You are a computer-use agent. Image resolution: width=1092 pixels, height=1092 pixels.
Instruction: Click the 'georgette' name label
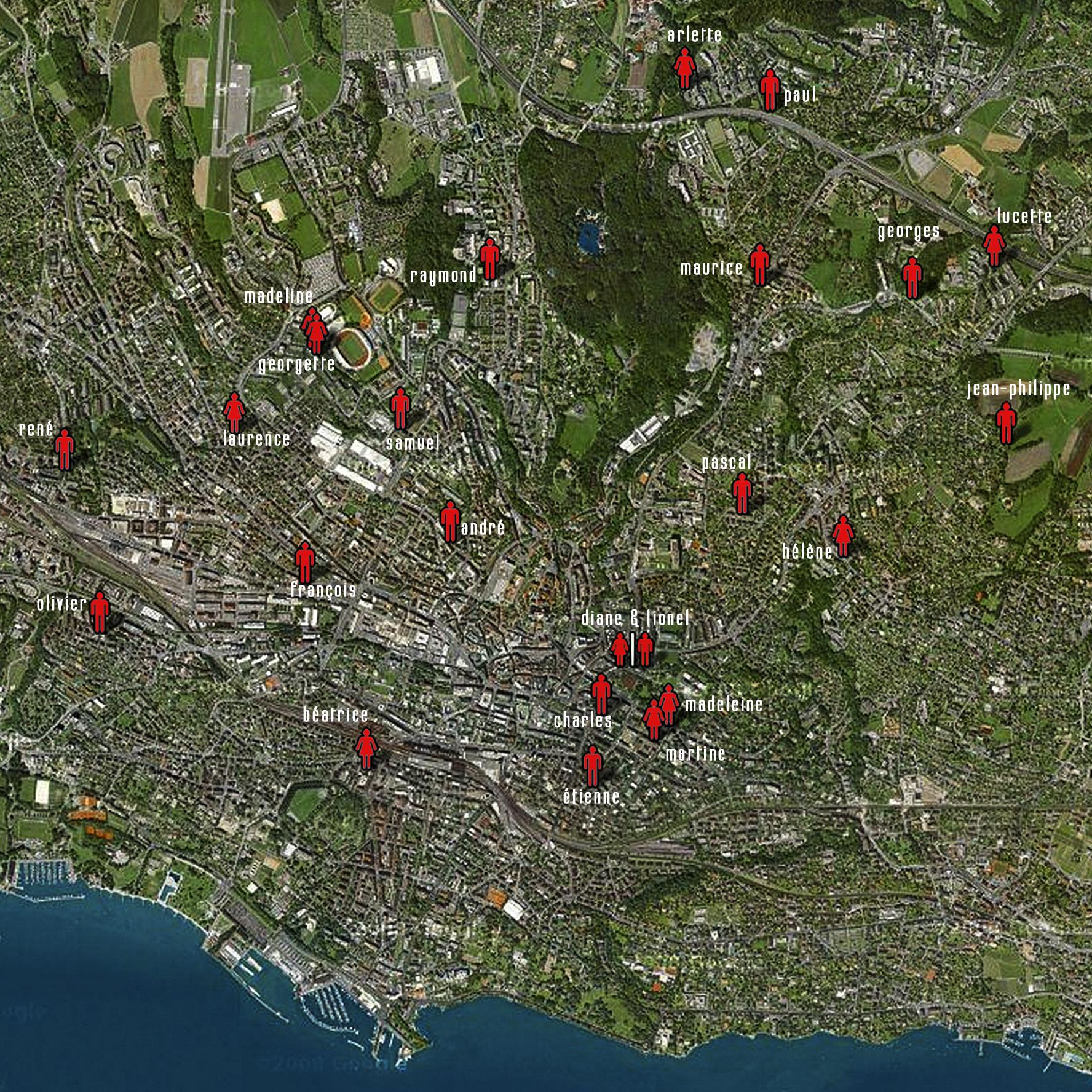coord(297,365)
